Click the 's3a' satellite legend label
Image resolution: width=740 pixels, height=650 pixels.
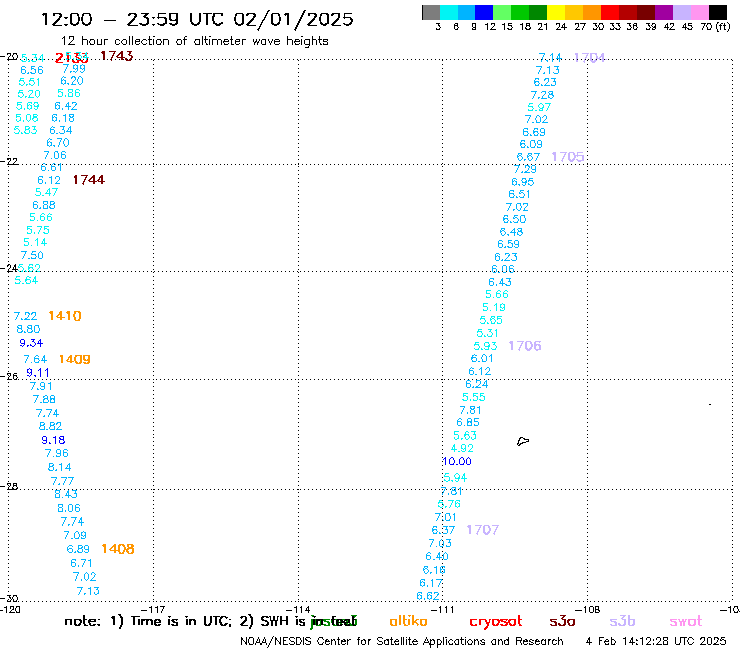[562, 622]
